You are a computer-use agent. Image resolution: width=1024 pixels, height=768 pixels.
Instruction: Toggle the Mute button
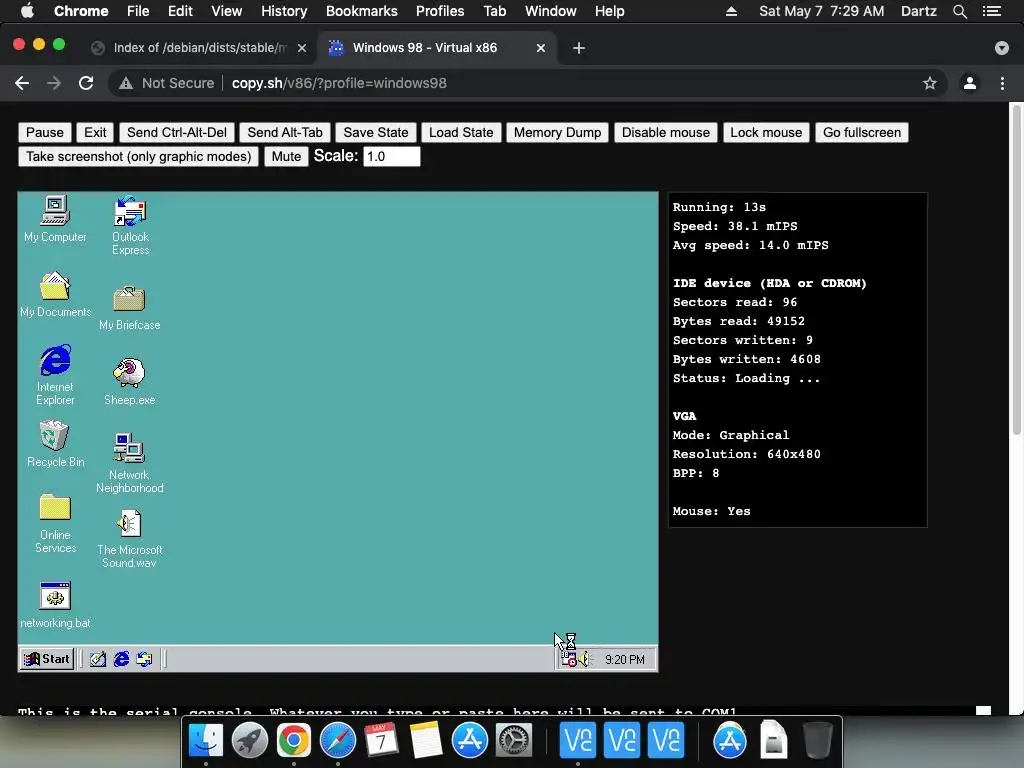(286, 157)
